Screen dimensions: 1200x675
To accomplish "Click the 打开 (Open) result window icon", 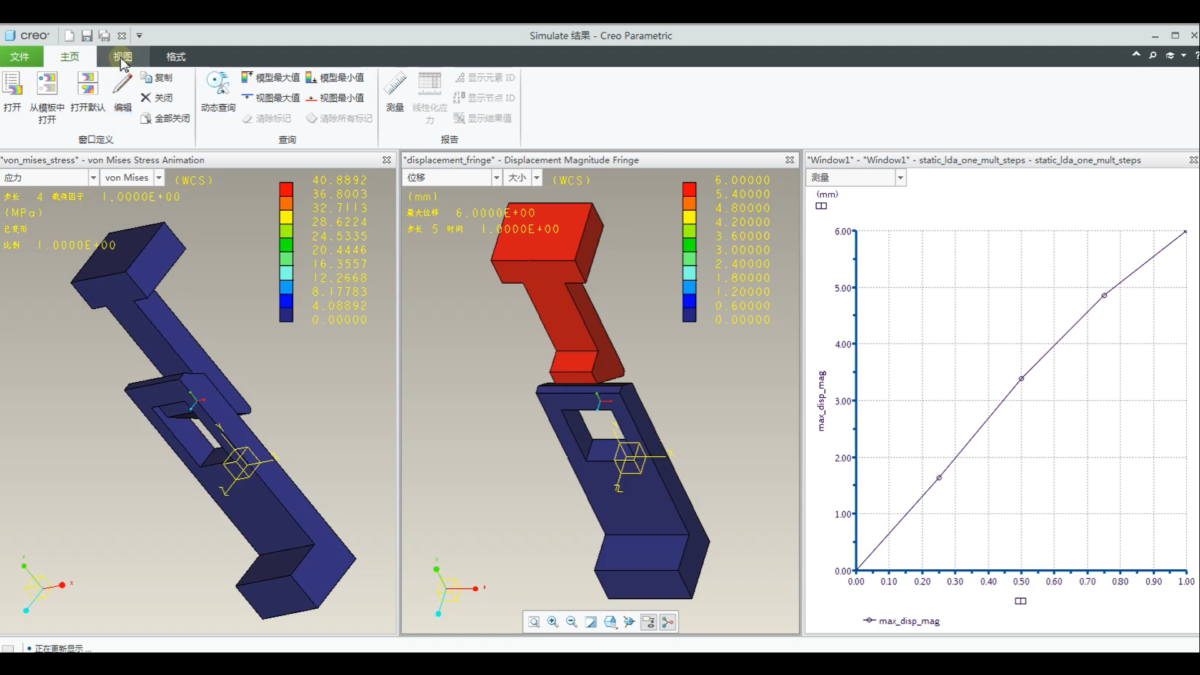I will [12, 84].
